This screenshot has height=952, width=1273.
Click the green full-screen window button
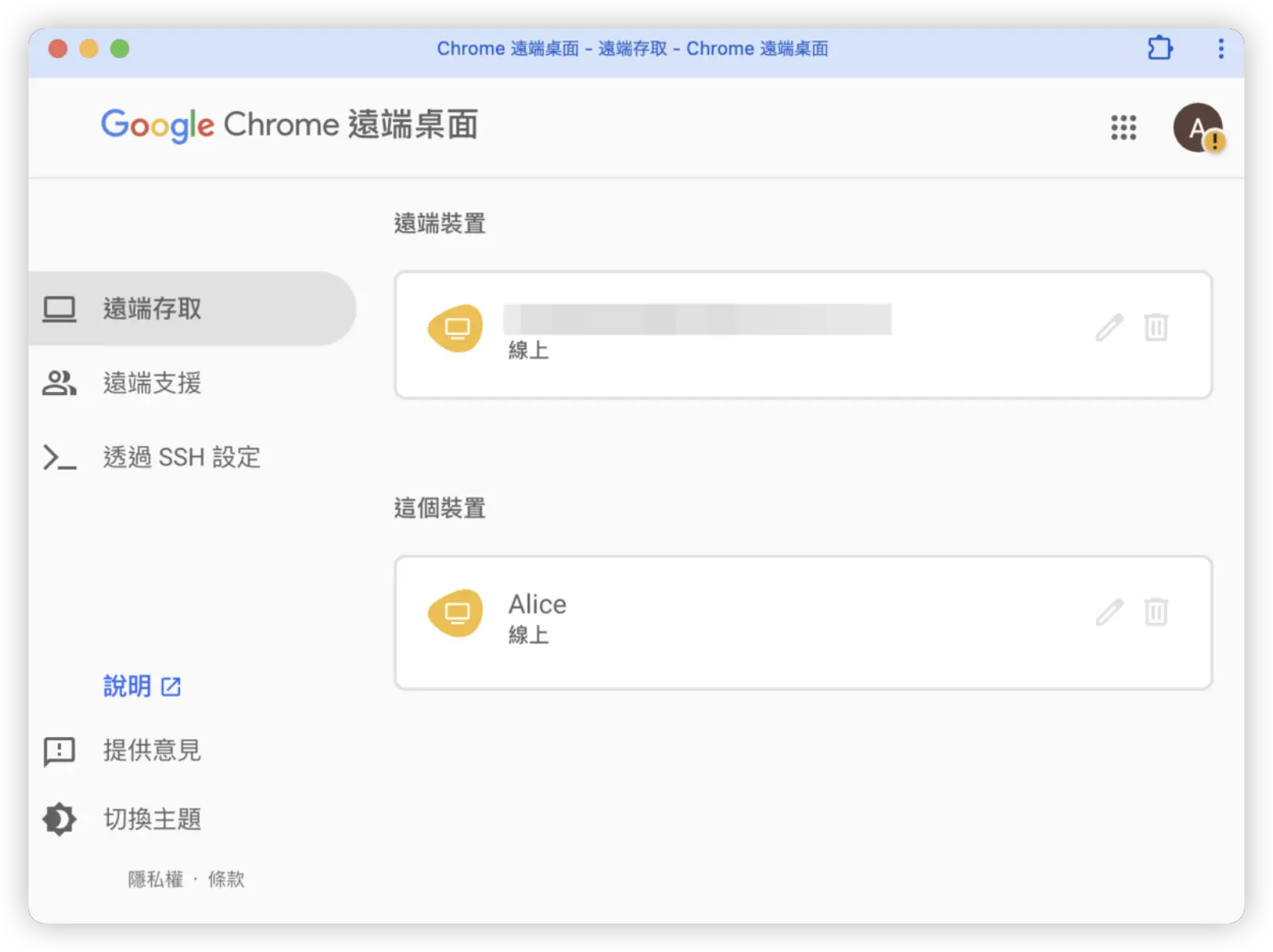pos(120,48)
